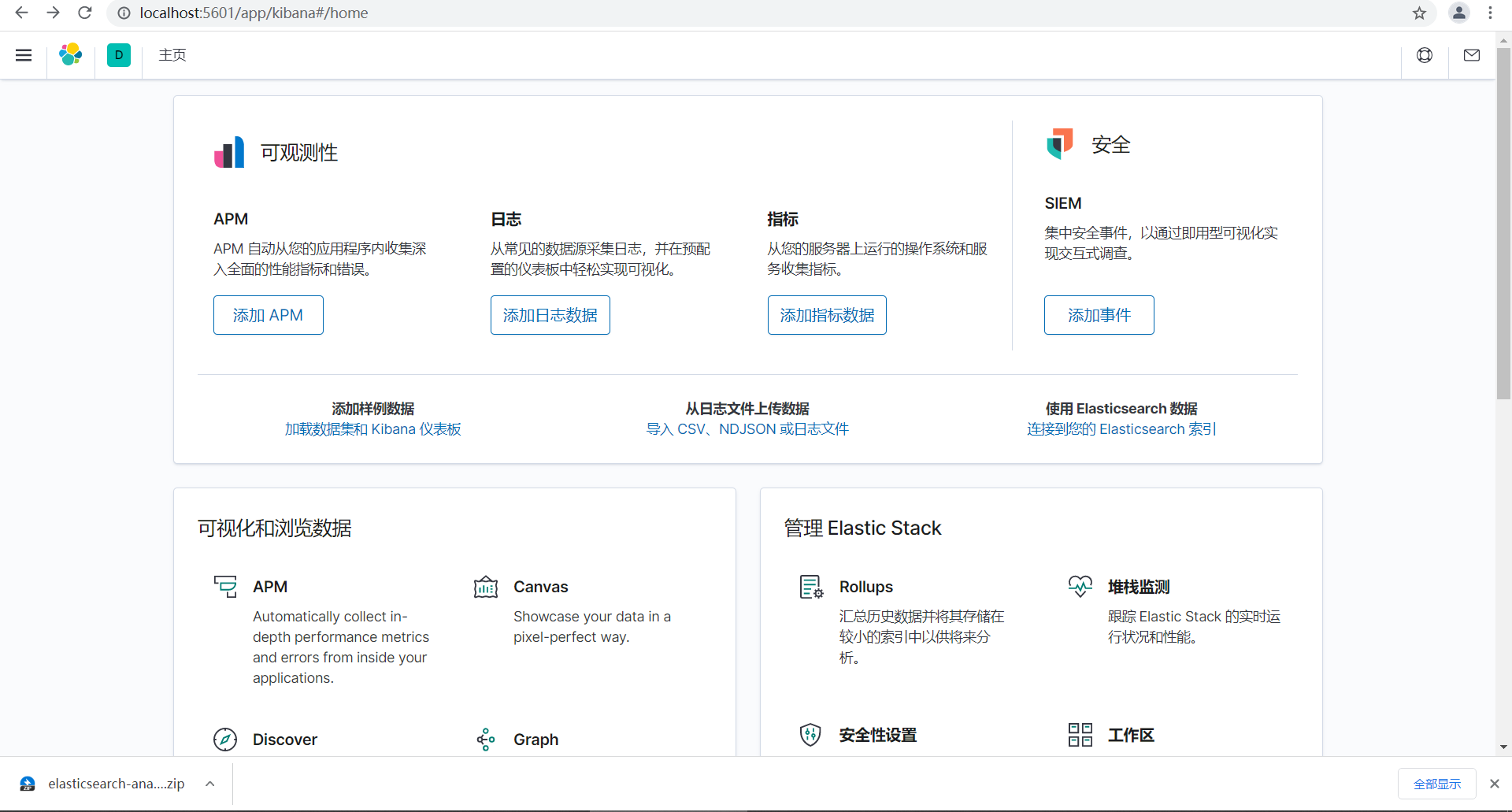This screenshot has width=1512, height=812.
Task: Go back in browser history
Action: pyautogui.click(x=21, y=13)
